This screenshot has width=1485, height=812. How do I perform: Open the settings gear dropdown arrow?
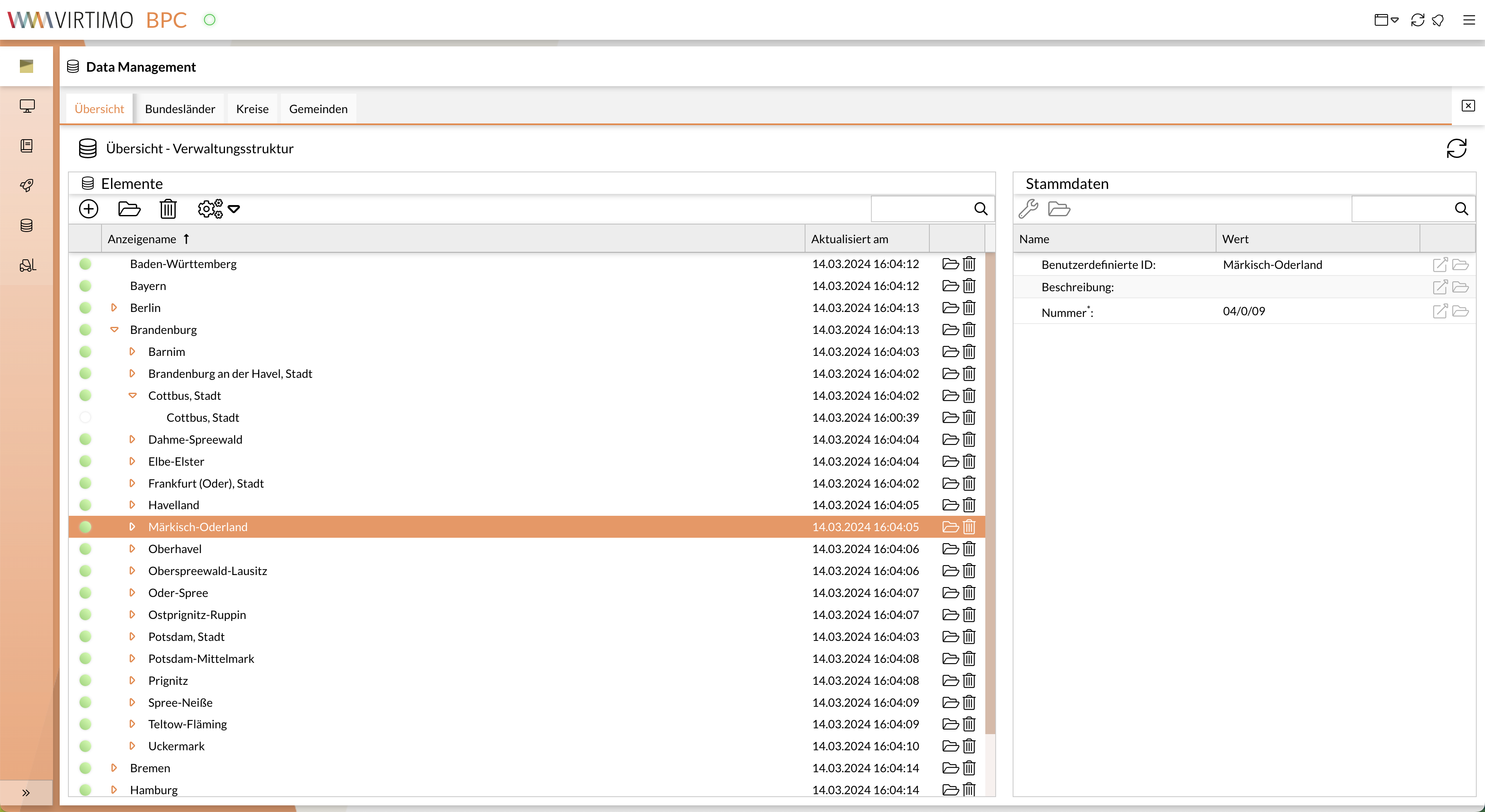234,209
